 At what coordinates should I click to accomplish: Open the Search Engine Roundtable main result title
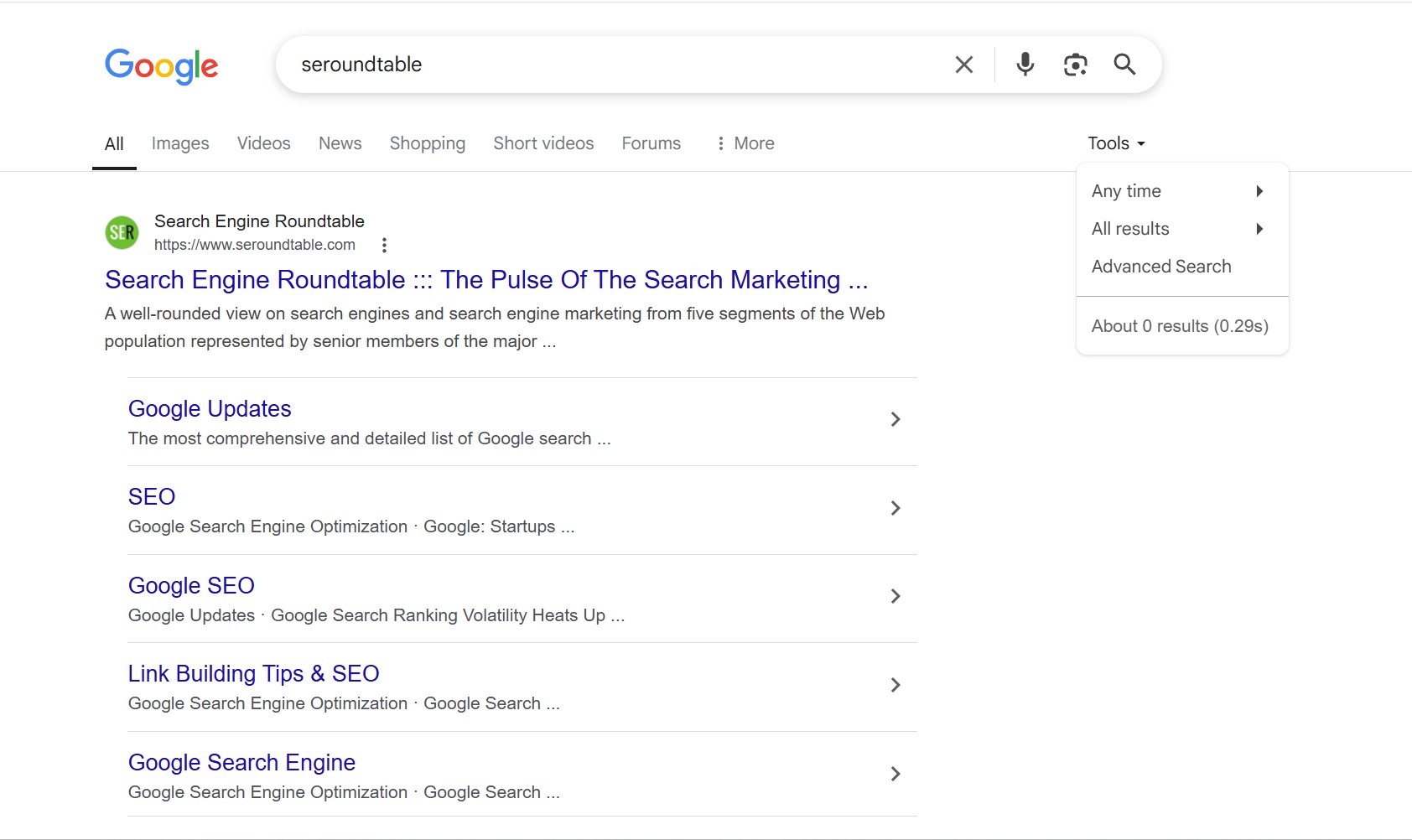pos(486,280)
